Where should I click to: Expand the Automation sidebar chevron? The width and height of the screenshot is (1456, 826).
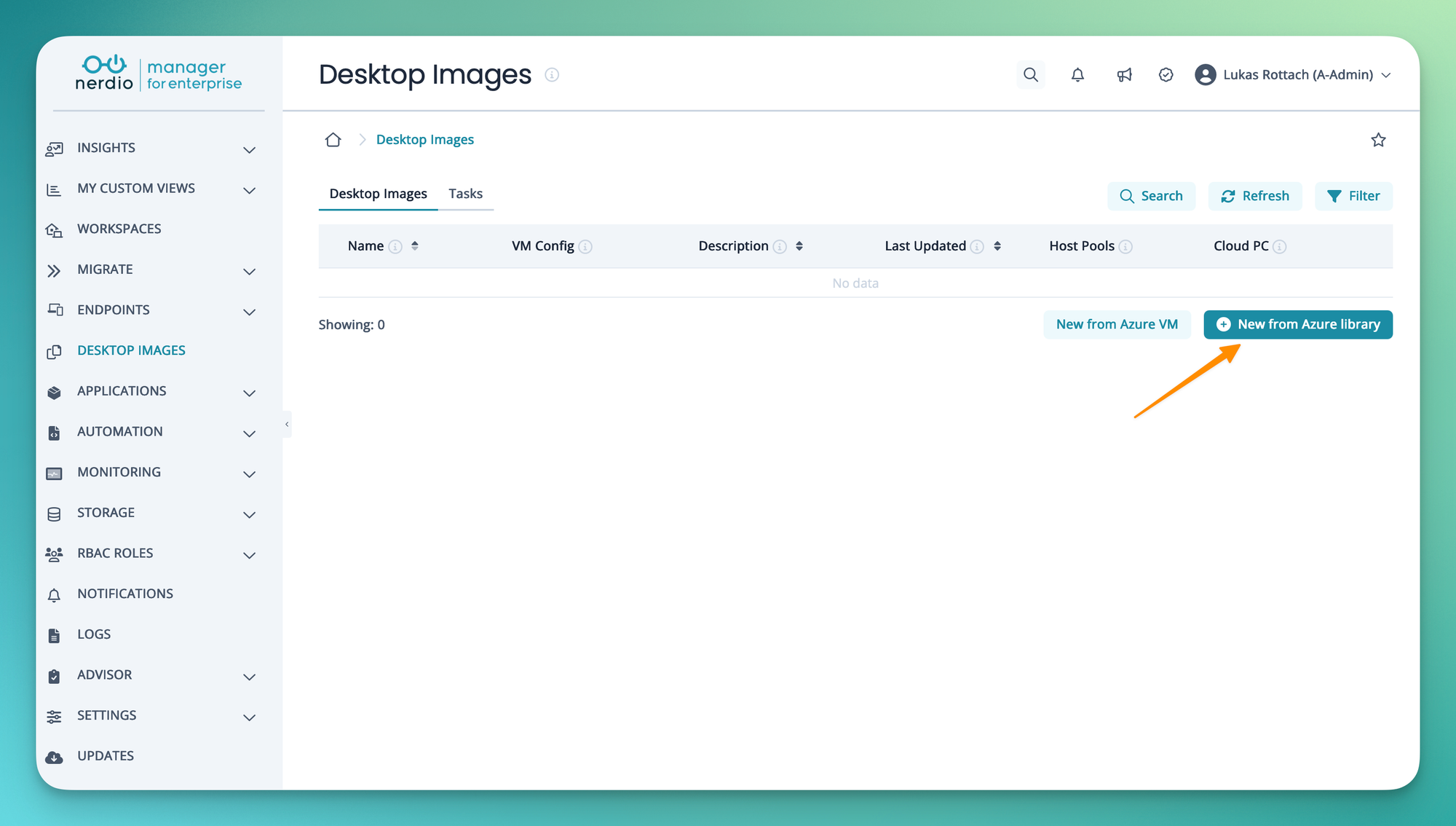[249, 433]
